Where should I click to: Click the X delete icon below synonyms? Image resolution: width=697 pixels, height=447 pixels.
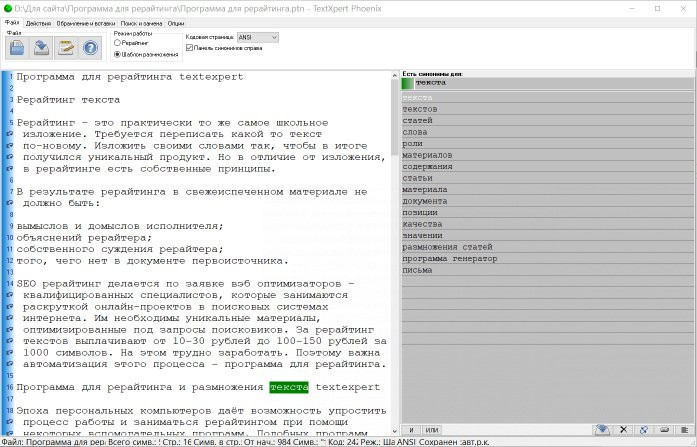[623, 429]
